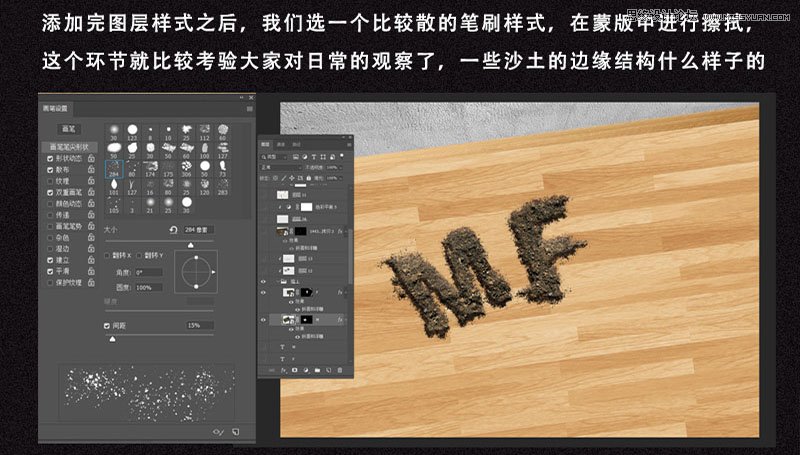Choose the 174 brush tip preset
The image size is (800, 455).
pyautogui.click(x=150, y=169)
